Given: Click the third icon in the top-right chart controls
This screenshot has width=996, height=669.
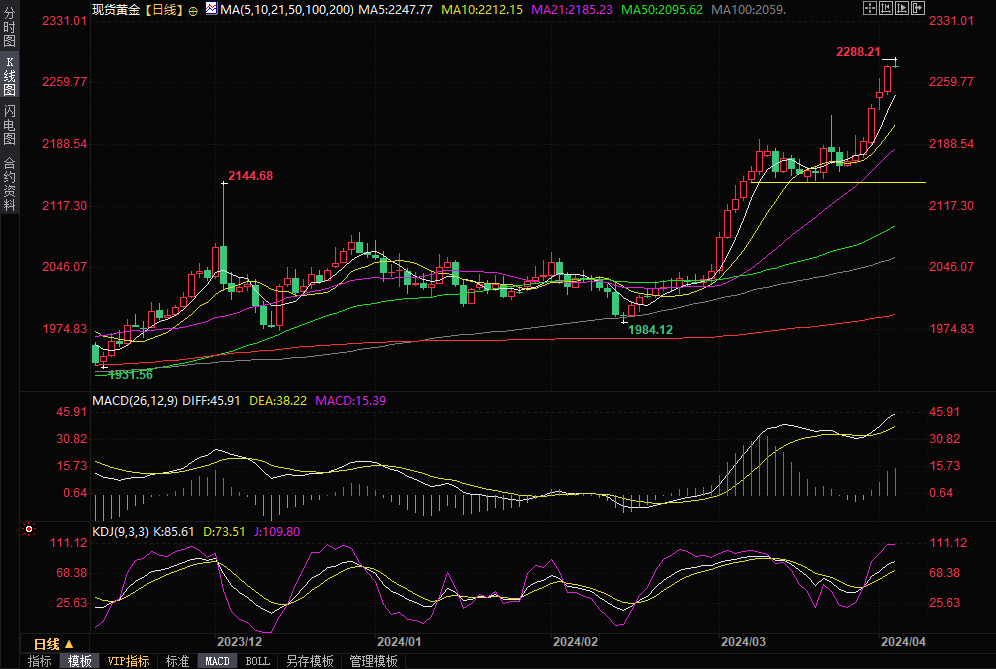Looking at the screenshot, I should [x=900, y=9].
